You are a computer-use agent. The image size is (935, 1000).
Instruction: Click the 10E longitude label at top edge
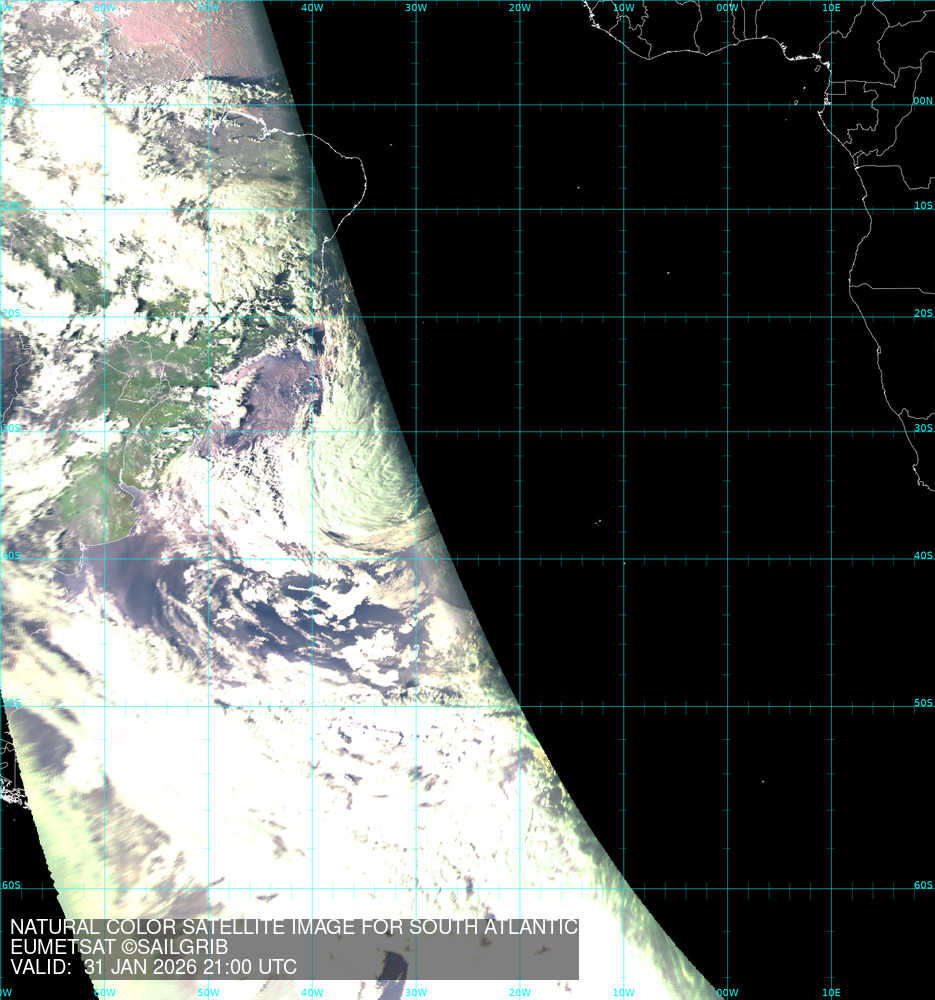(x=830, y=7)
